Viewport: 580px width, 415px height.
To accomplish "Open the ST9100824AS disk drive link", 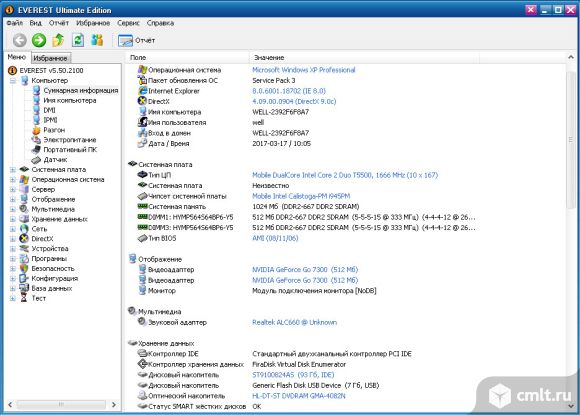I will pyautogui.click(x=293, y=375).
